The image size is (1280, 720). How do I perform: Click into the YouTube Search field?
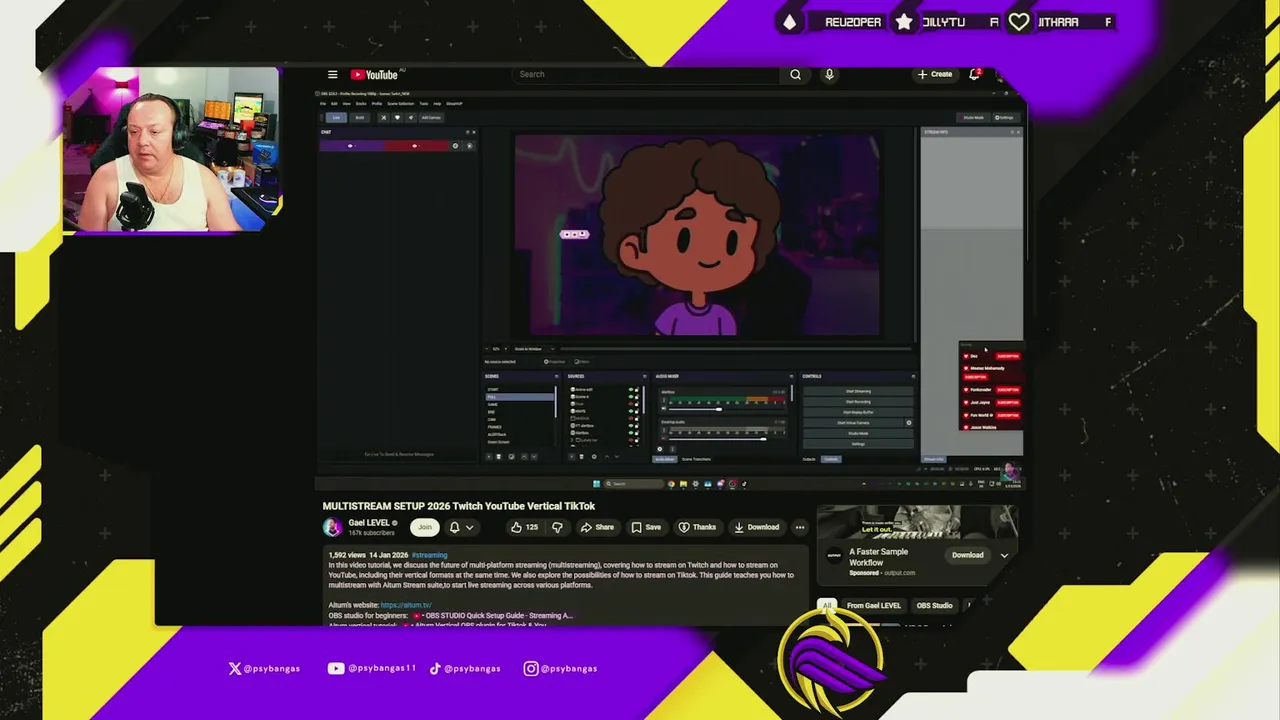(x=646, y=74)
